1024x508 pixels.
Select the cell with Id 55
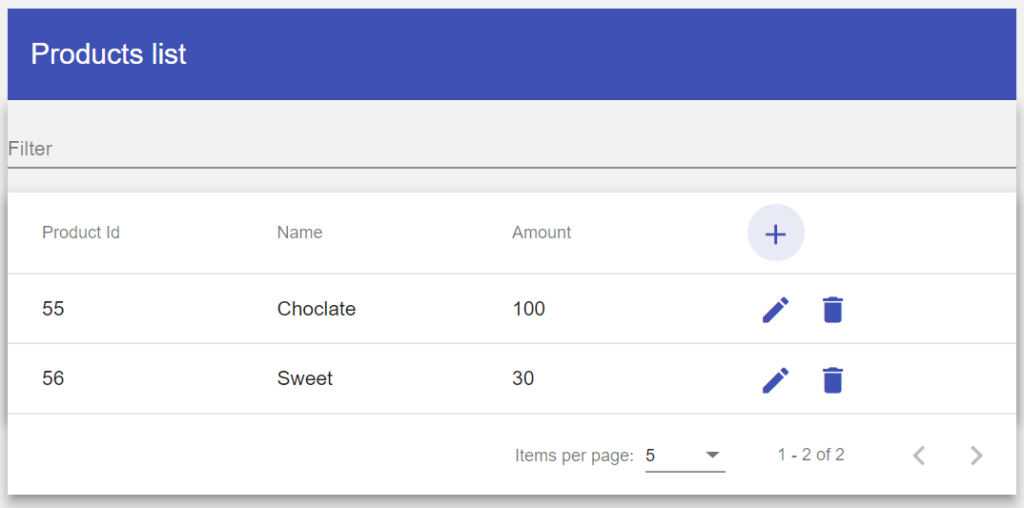[53, 308]
